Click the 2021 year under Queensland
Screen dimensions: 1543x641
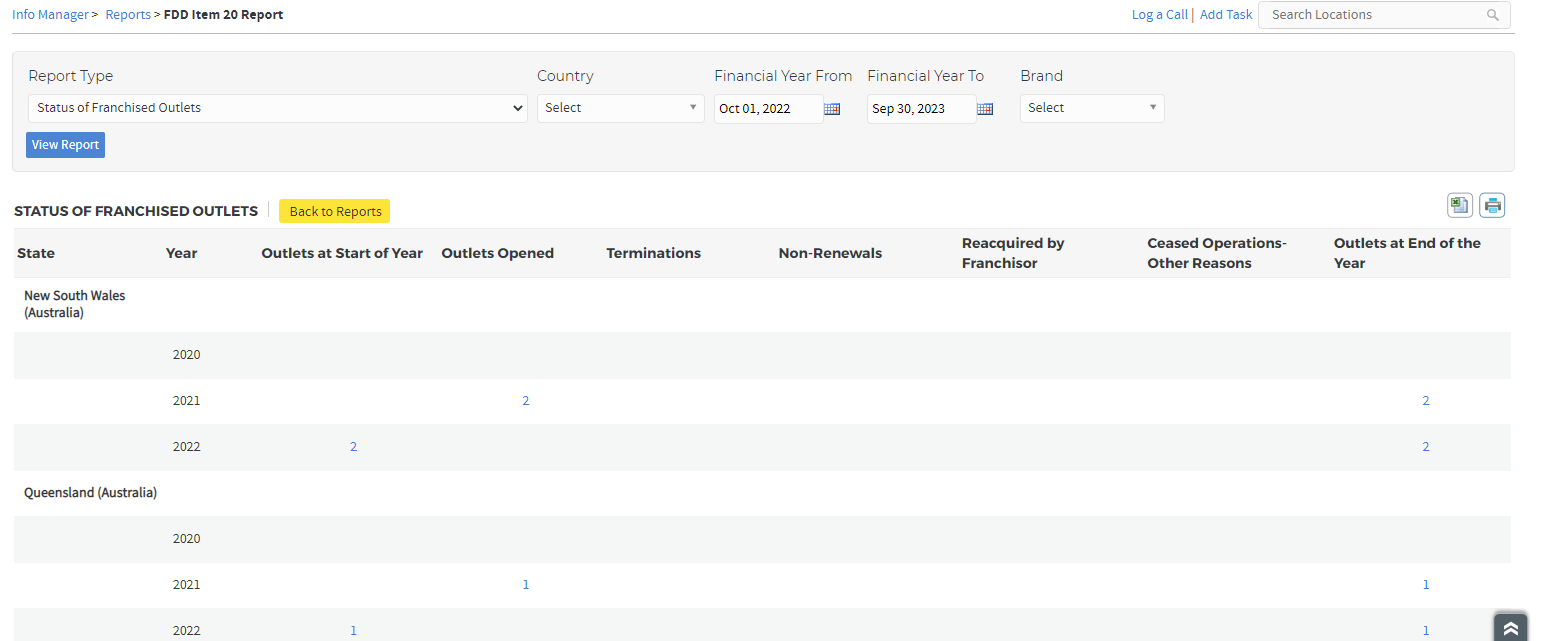pos(186,585)
